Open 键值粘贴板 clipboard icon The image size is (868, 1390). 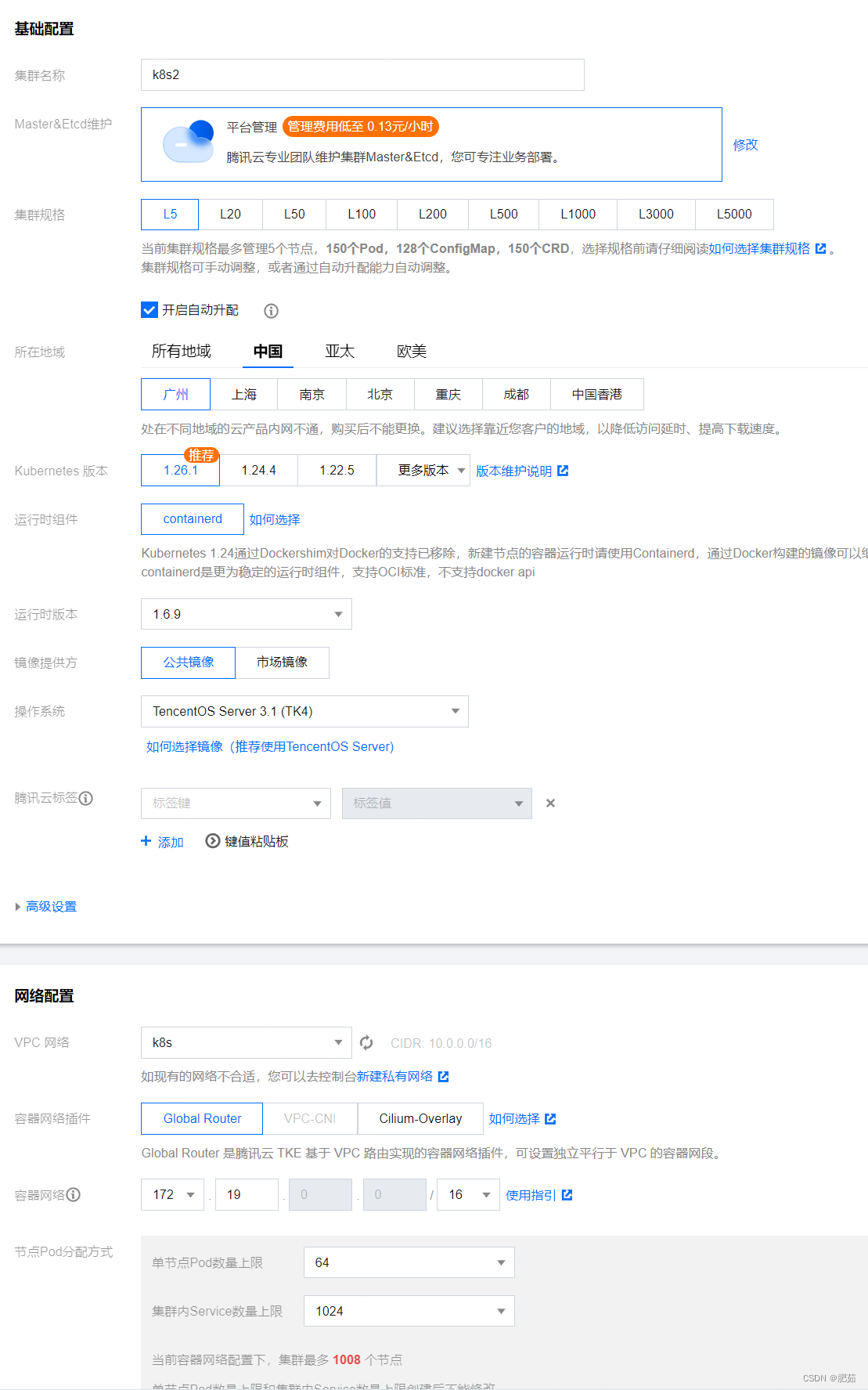[x=212, y=841]
